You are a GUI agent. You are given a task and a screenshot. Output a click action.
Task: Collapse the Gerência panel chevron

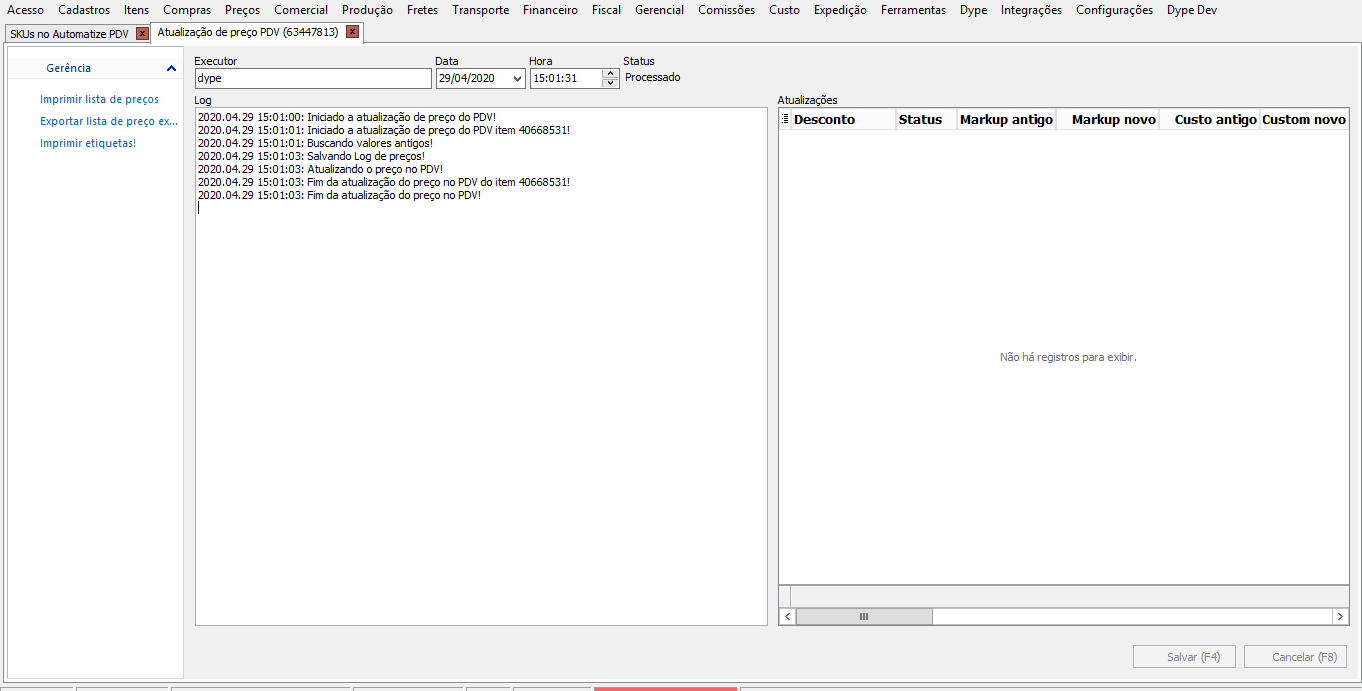pos(171,68)
